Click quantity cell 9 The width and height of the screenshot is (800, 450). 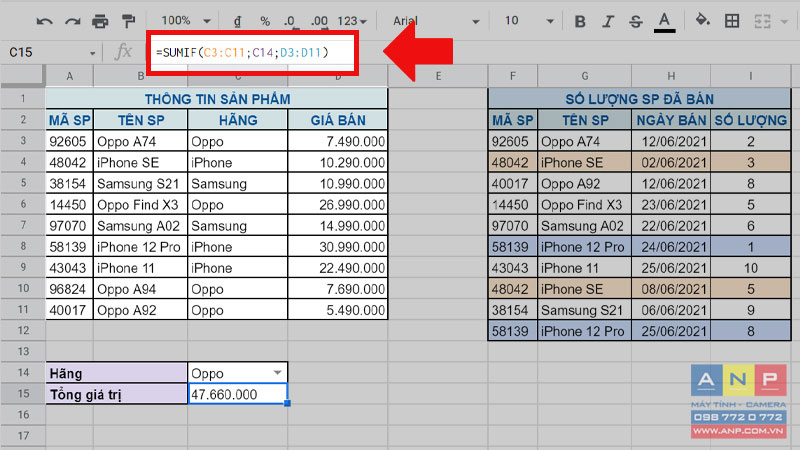tap(751, 310)
